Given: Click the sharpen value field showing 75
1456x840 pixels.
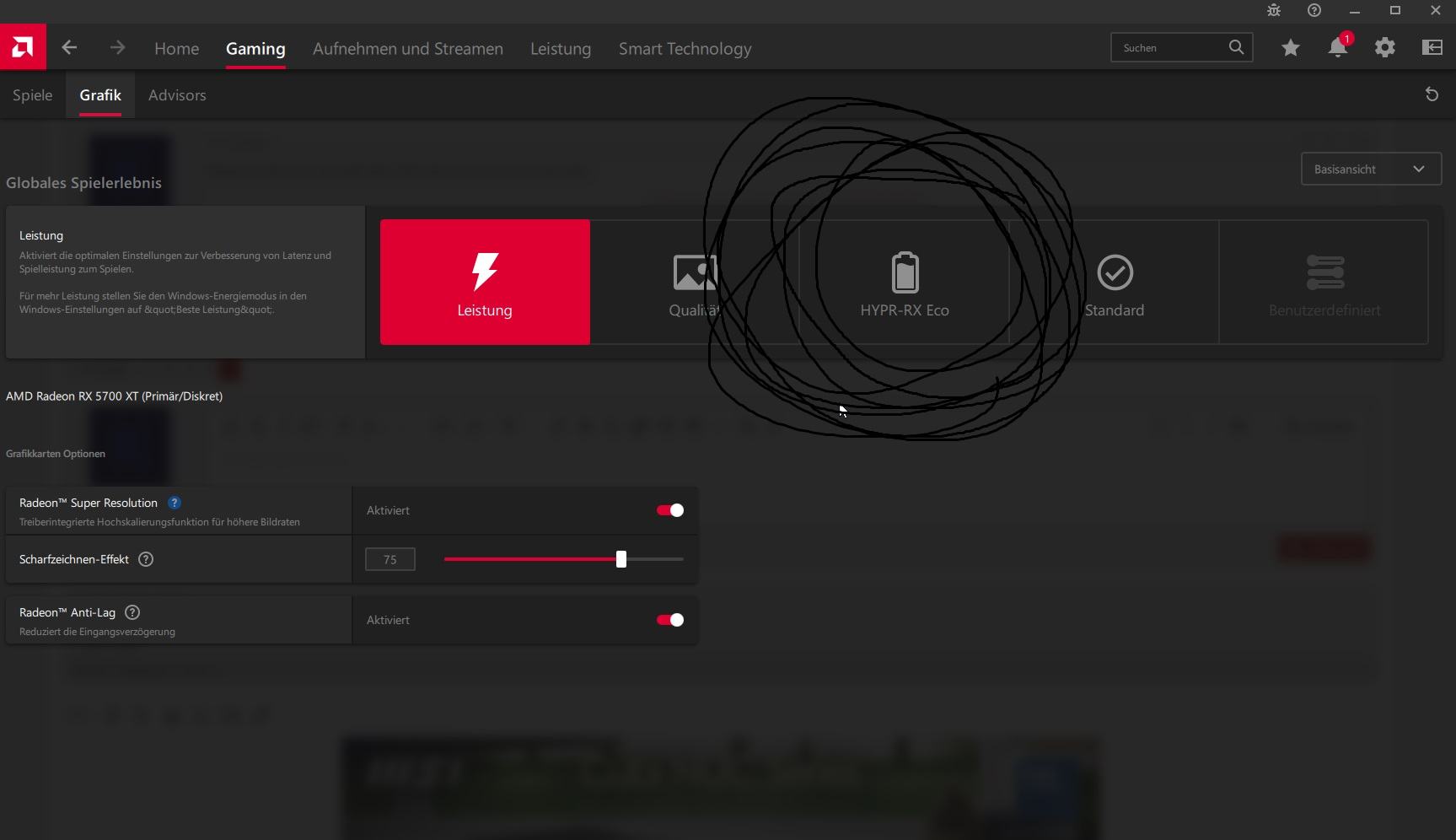Looking at the screenshot, I should click(390, 559).
